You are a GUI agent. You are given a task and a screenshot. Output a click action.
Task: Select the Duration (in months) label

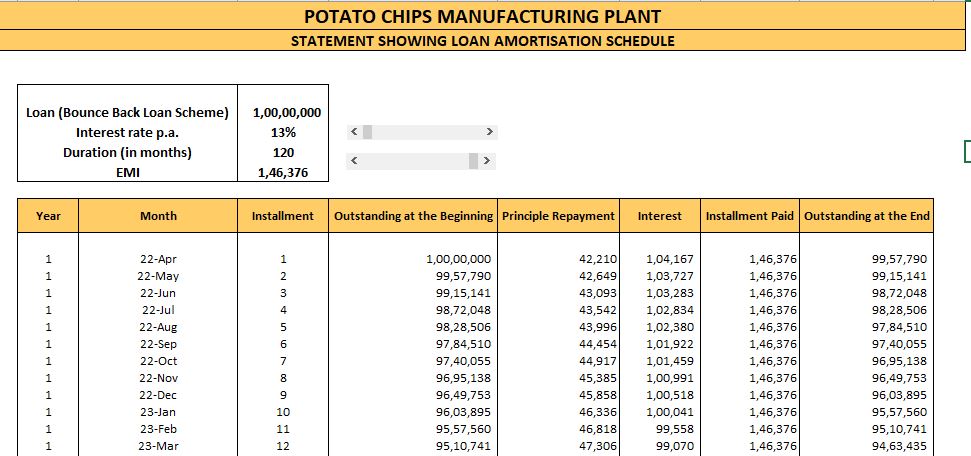(x=127, y=152)
